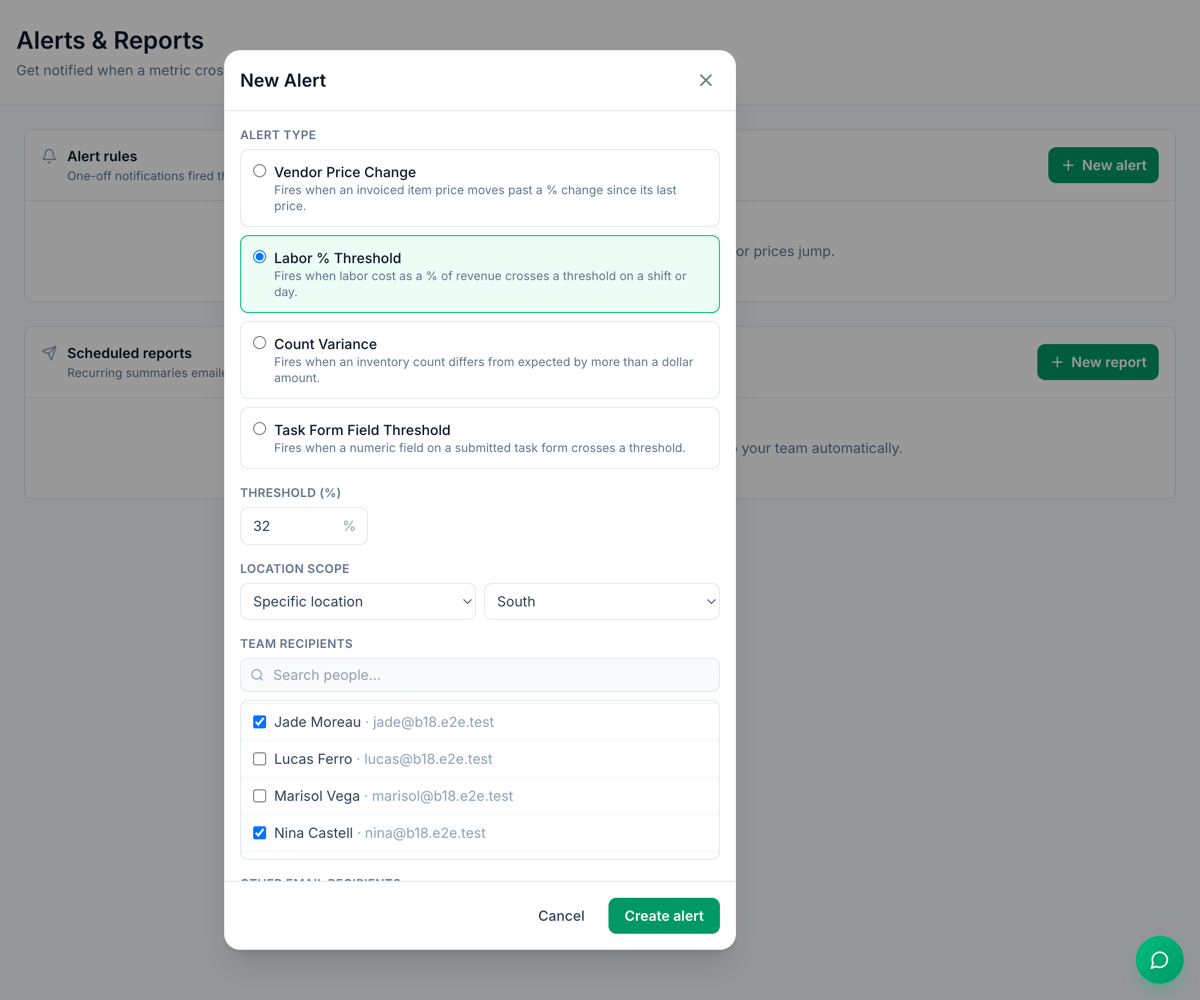
Task: Open the Specific location scope dropdown
Action: 358,601
